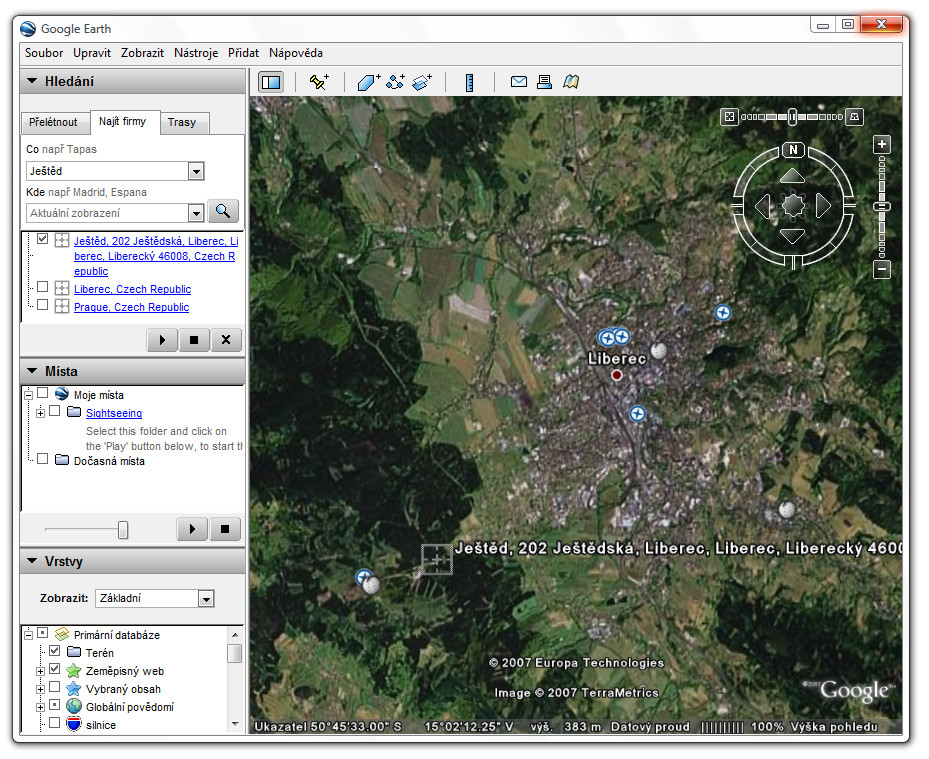Toggle the Sightseeing folder checkbox

coord(55,411)
